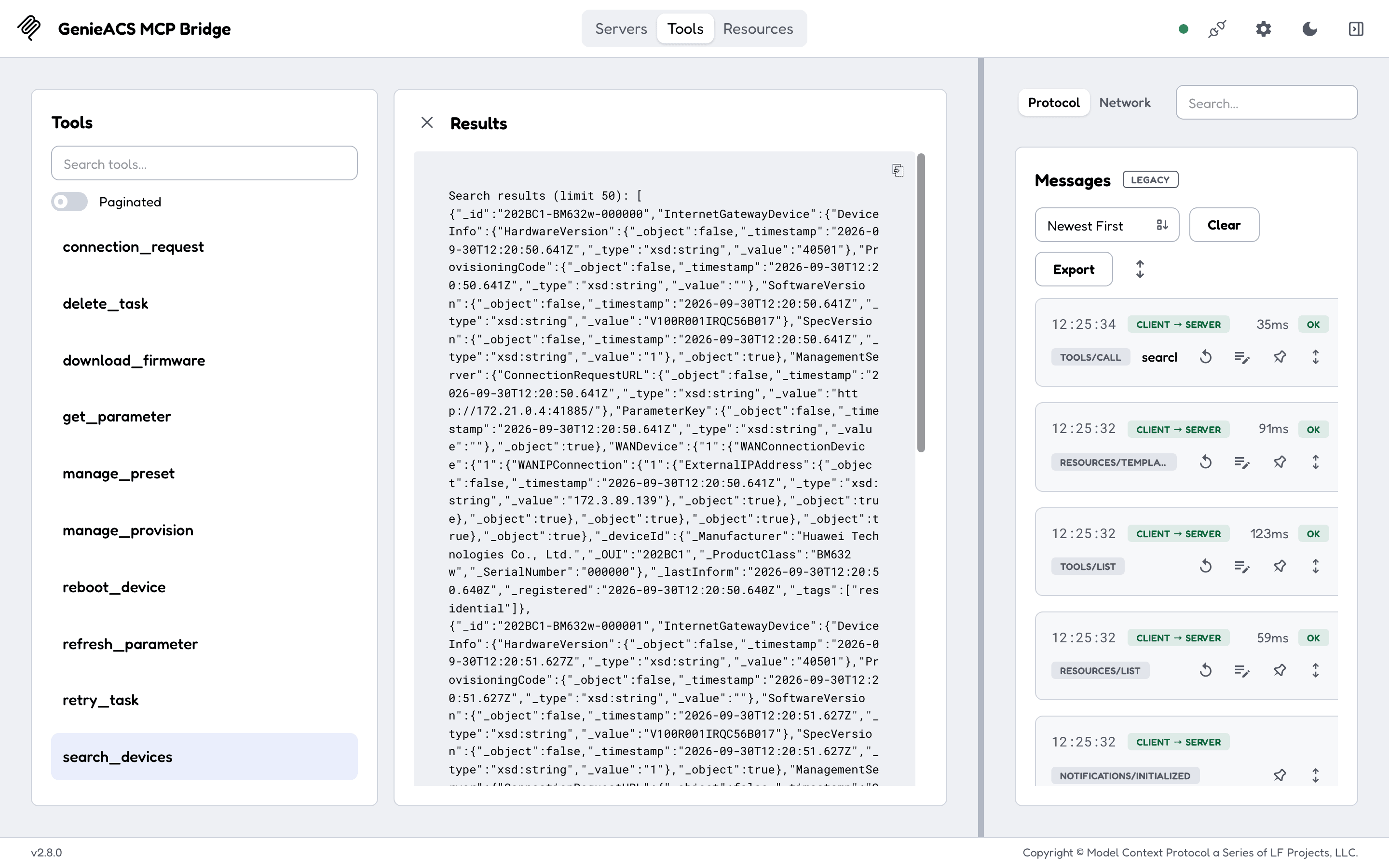This screenshot has height=868, width=1389.
Task: Select the download_firmware tool
Action: (204, 360)
